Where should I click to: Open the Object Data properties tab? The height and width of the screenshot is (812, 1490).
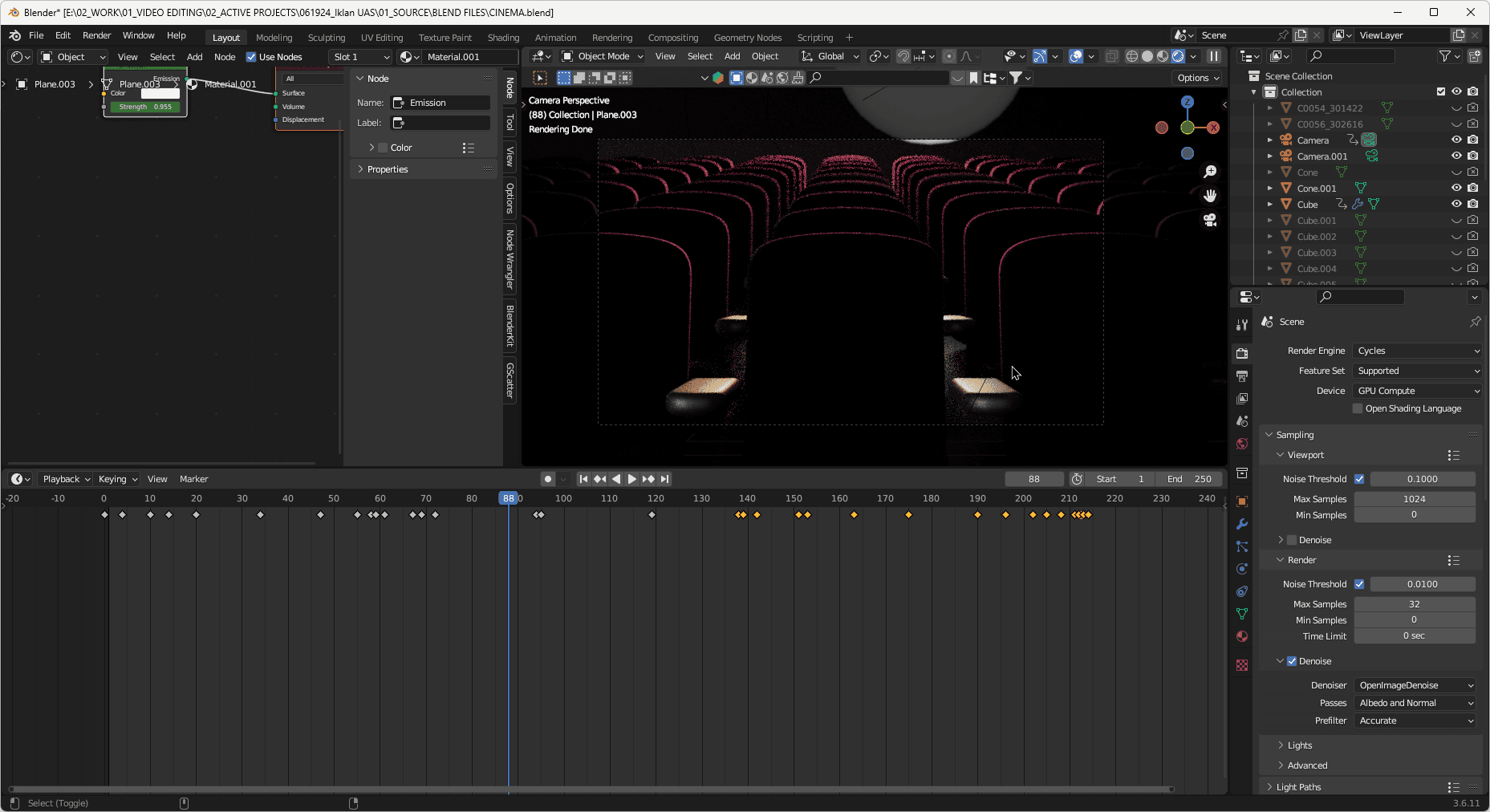coord(1242,614)
